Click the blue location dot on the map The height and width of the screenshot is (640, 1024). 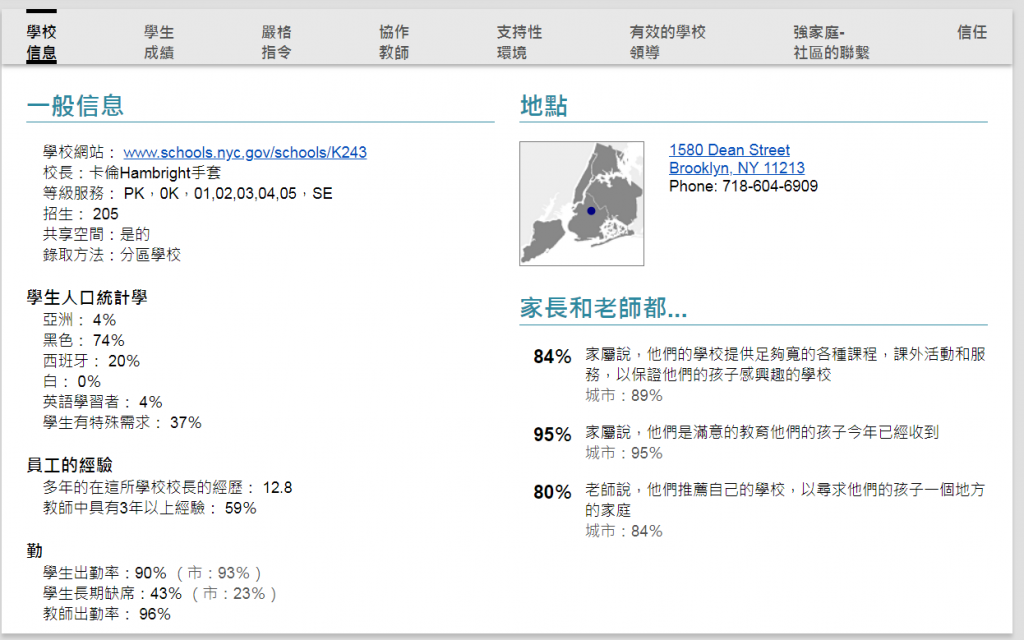pyautogui.click(x=591, y=211)
